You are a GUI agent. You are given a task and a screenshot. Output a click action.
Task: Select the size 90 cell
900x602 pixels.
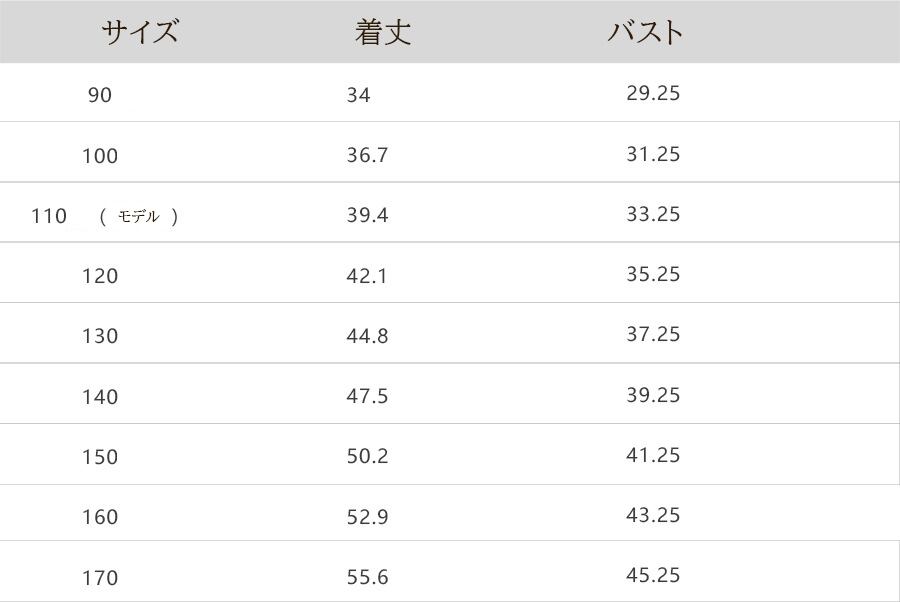100,95
